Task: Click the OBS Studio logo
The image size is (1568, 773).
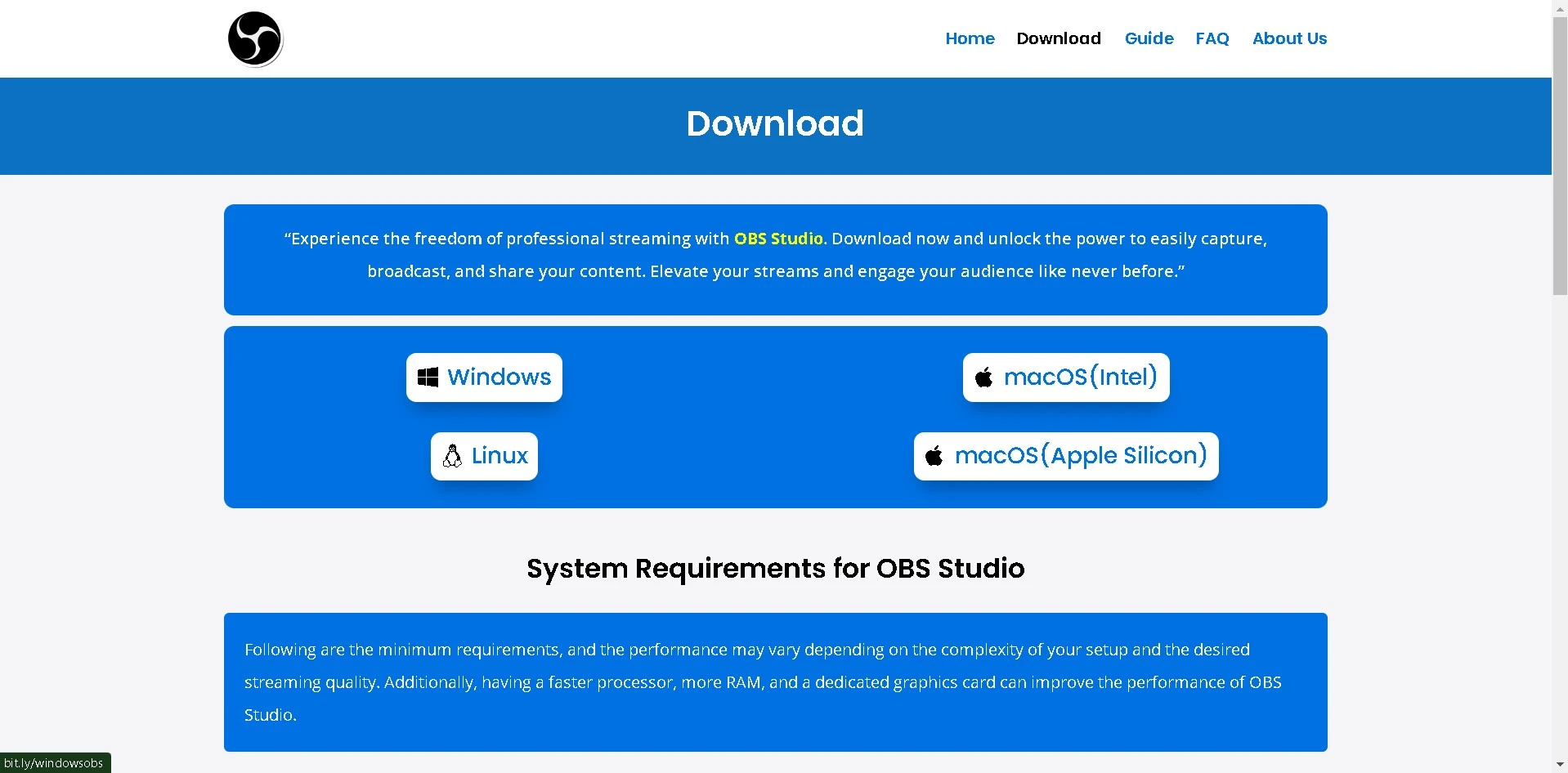Action: (255, 38)
